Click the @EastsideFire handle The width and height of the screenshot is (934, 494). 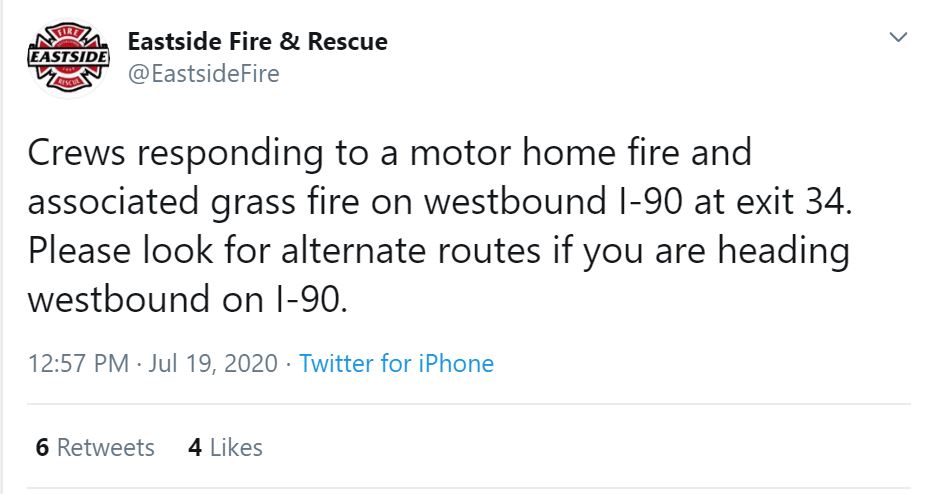pos(204,73)
